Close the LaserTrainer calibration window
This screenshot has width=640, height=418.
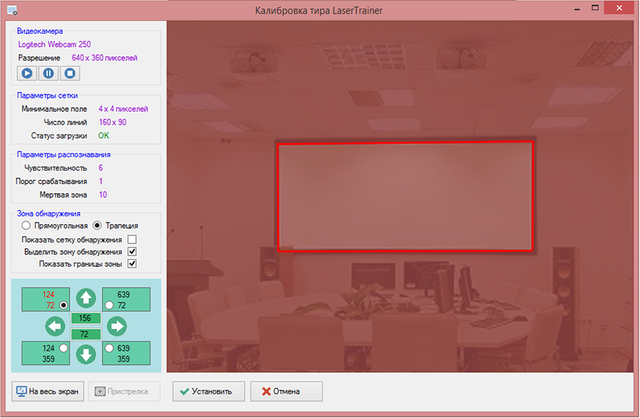pos(619,8)
